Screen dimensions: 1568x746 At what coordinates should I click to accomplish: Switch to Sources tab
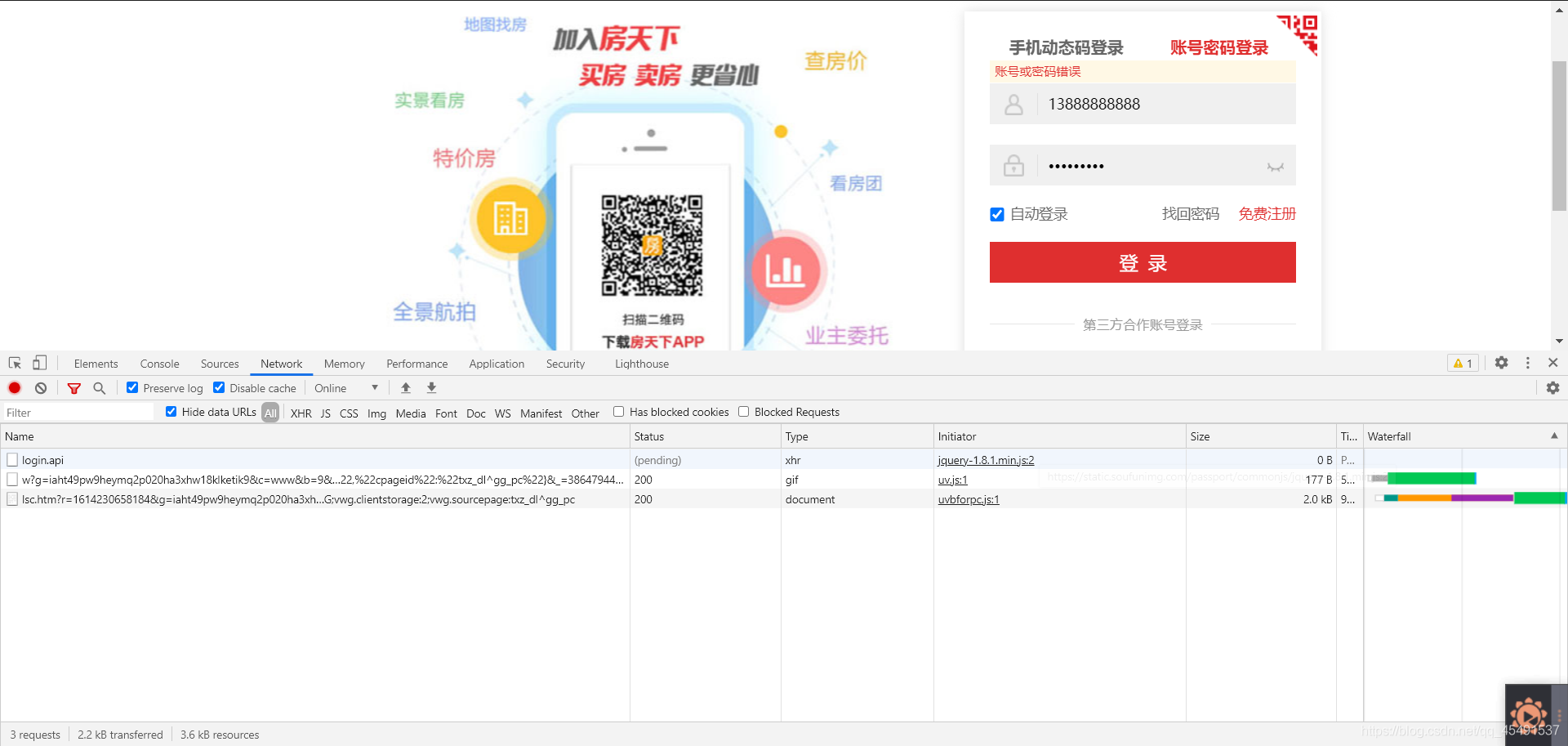[220, 364]
